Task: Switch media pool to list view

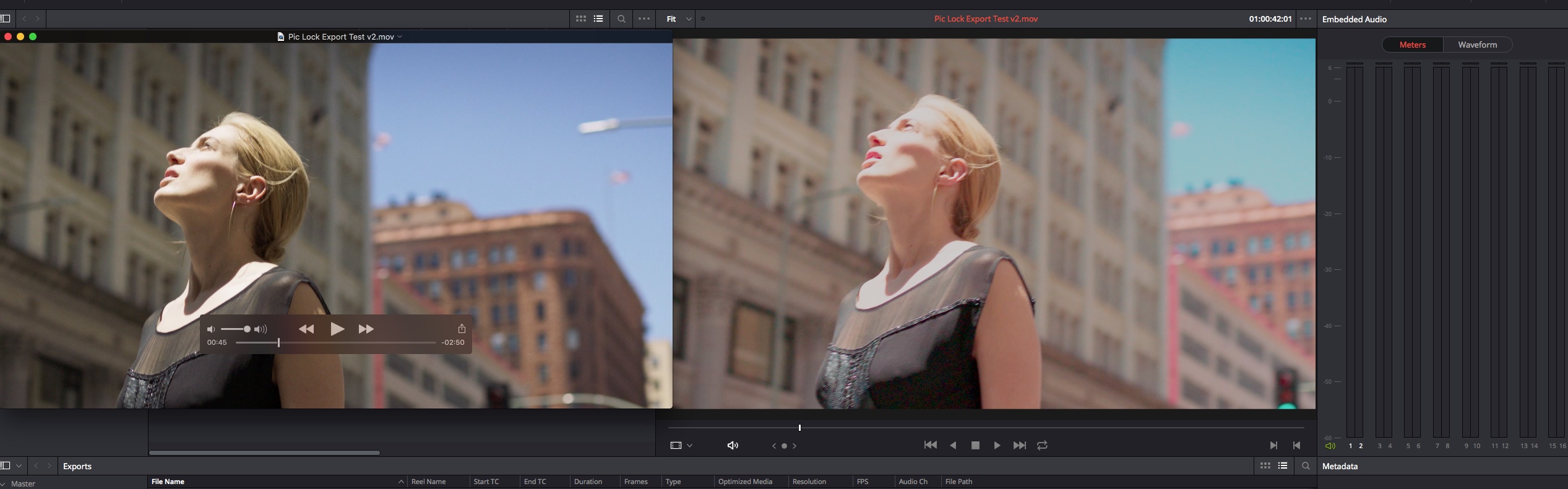Action: coord(1283,465)
